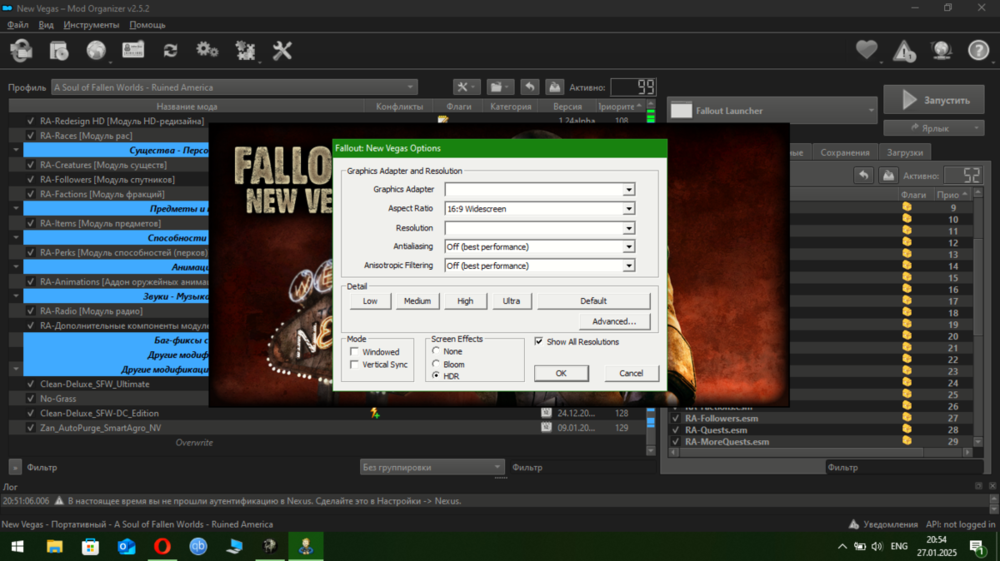Open the Help question mark icon

tap(978, 50)
